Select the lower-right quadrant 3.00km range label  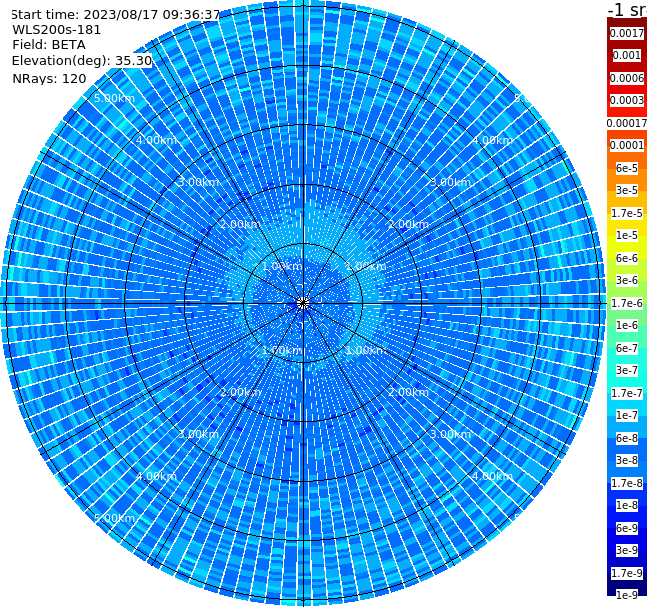(450, 434)
